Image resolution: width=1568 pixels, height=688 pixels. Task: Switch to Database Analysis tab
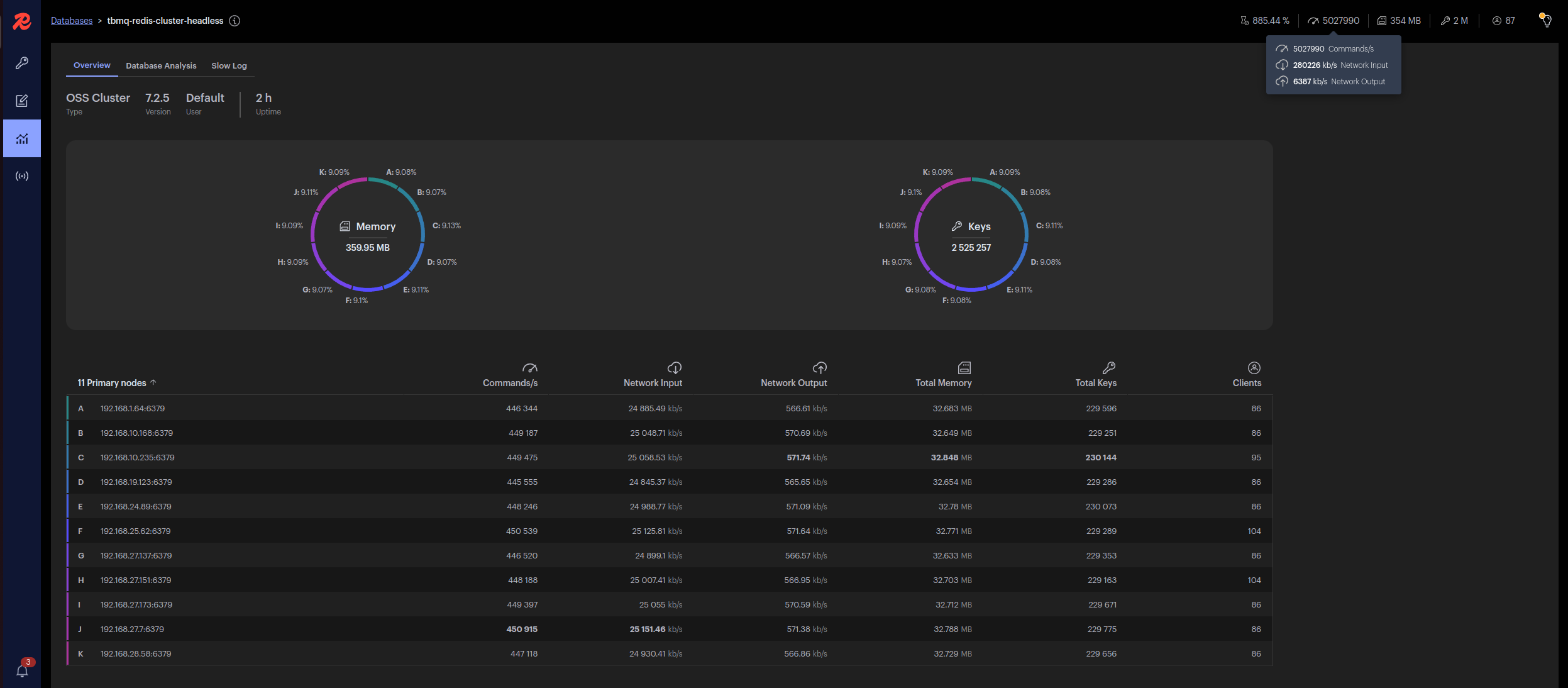[161, 65]
